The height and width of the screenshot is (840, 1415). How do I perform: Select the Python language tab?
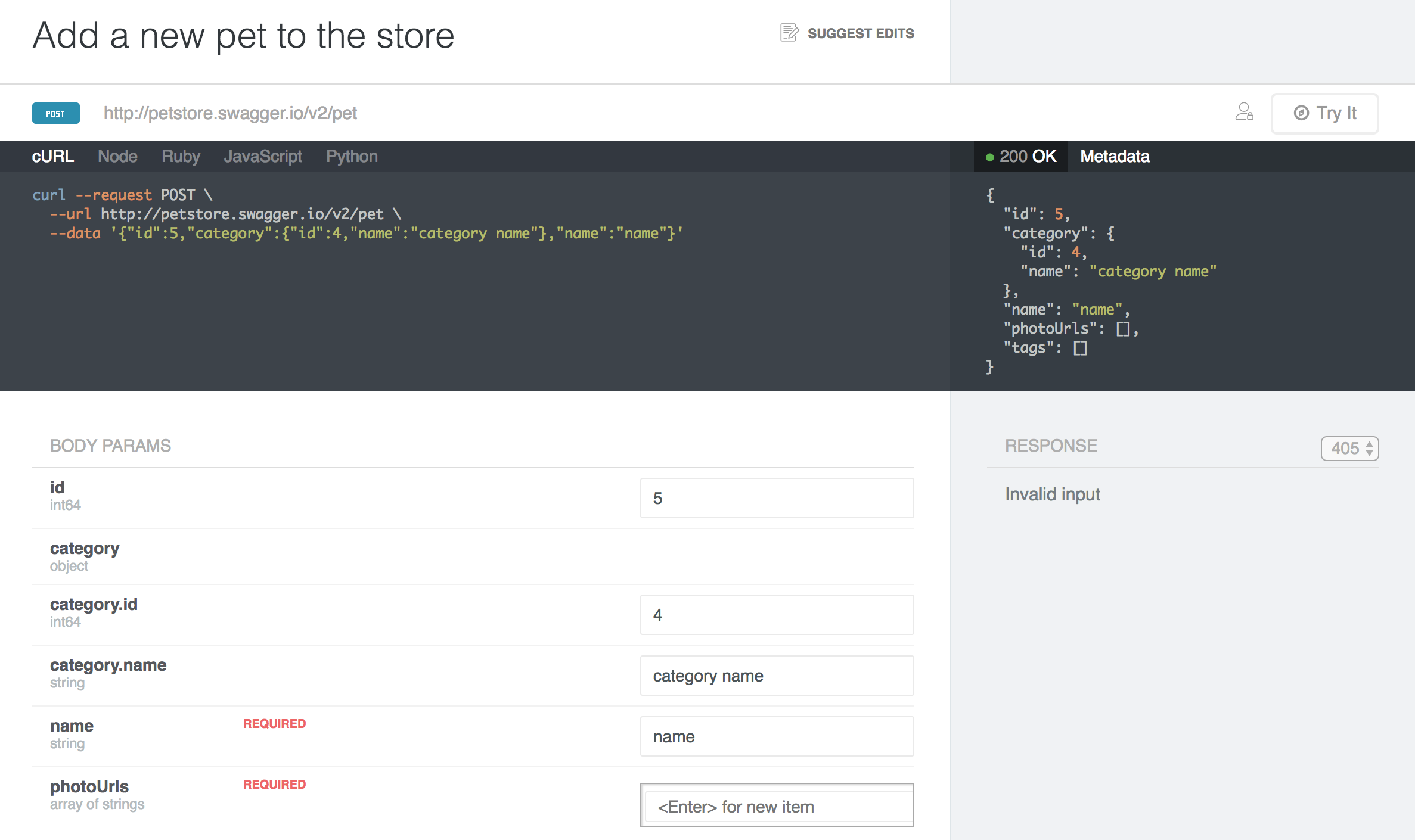pos(350,156)
